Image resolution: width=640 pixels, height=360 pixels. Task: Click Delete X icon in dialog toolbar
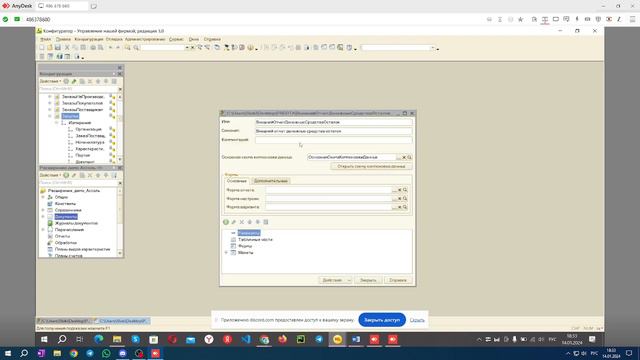click(242, 222)
